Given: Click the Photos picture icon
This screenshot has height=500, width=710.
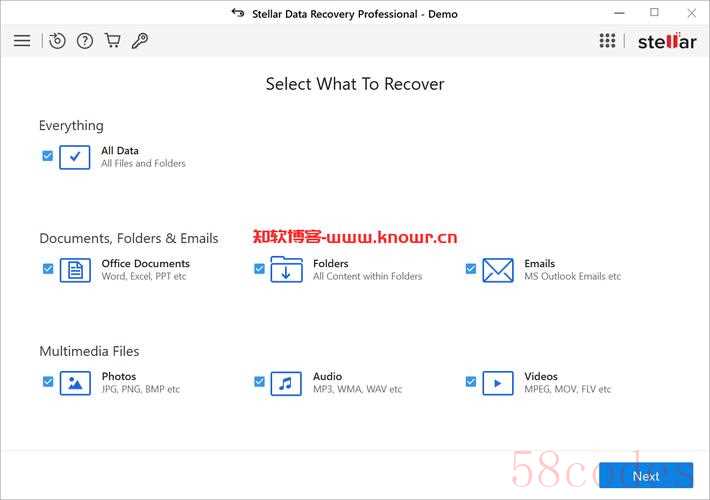Looking at the screenshot, I should tap(75, 383).
